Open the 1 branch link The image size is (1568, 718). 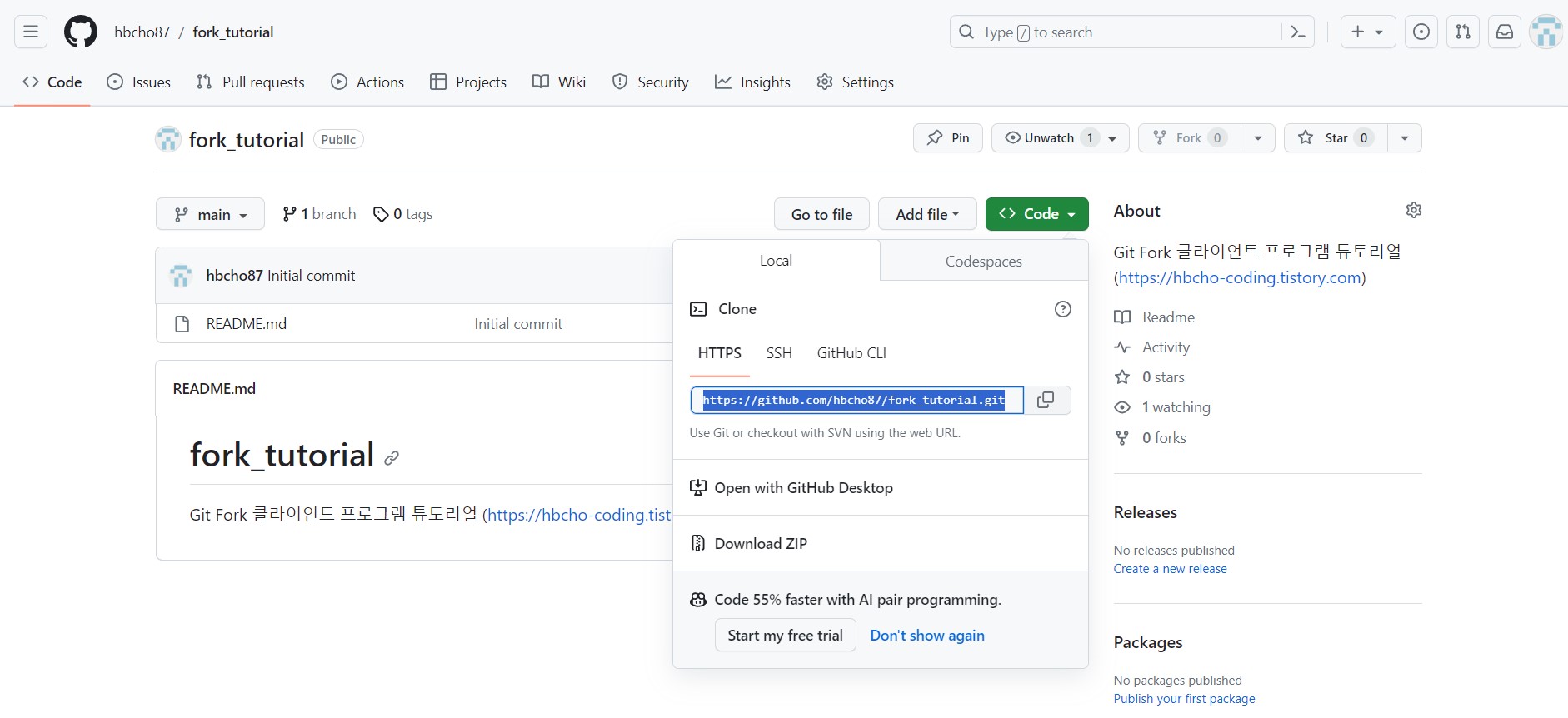coord(319,214)
